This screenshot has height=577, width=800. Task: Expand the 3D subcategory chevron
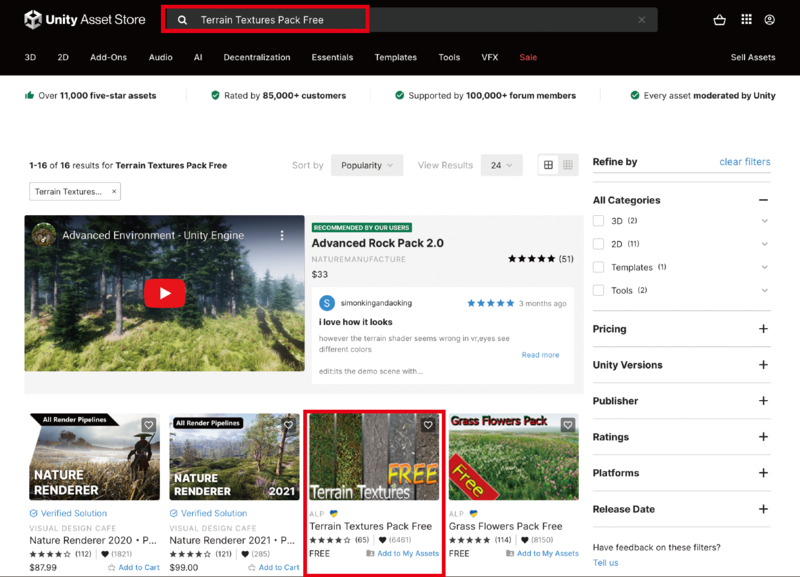tap(764, 221)
